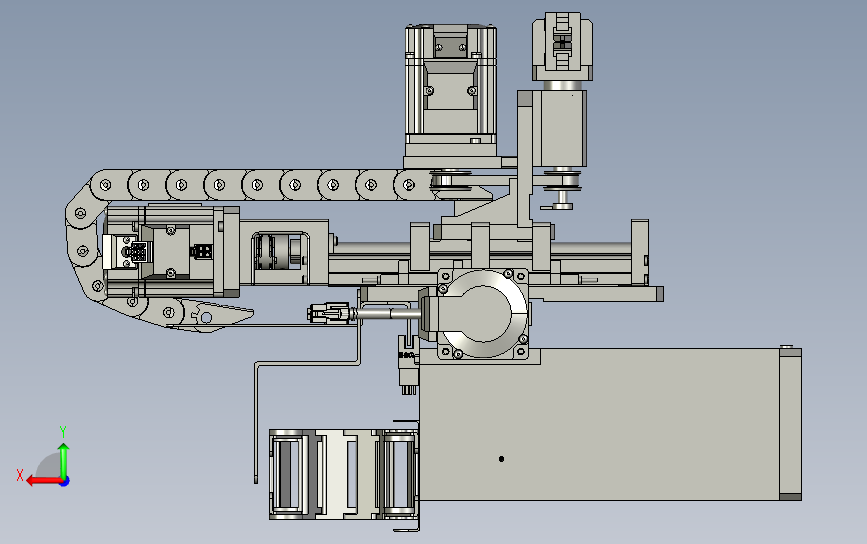
Task: Select the large rectangular box body
Action: tap(599, 424)
